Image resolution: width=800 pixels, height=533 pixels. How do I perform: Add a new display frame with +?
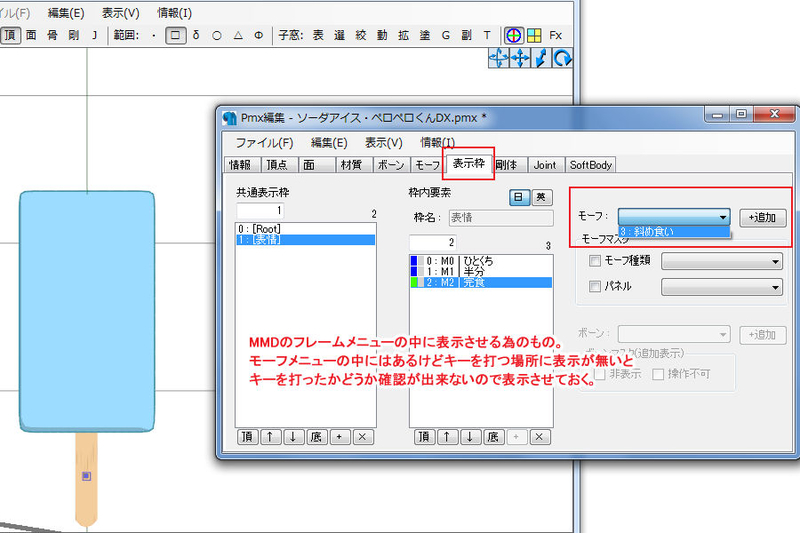click(x=340, y=437)
